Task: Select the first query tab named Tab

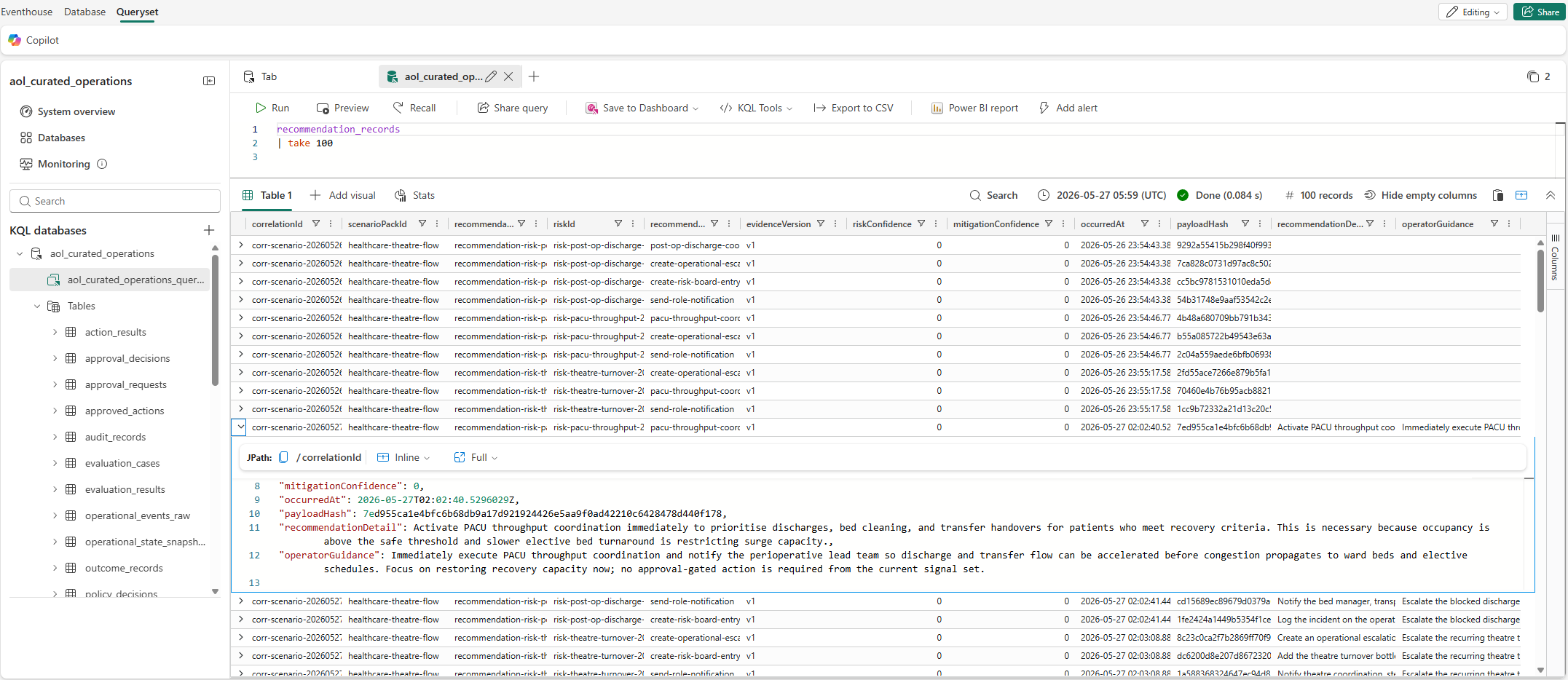Action: (x=260, y=76)
